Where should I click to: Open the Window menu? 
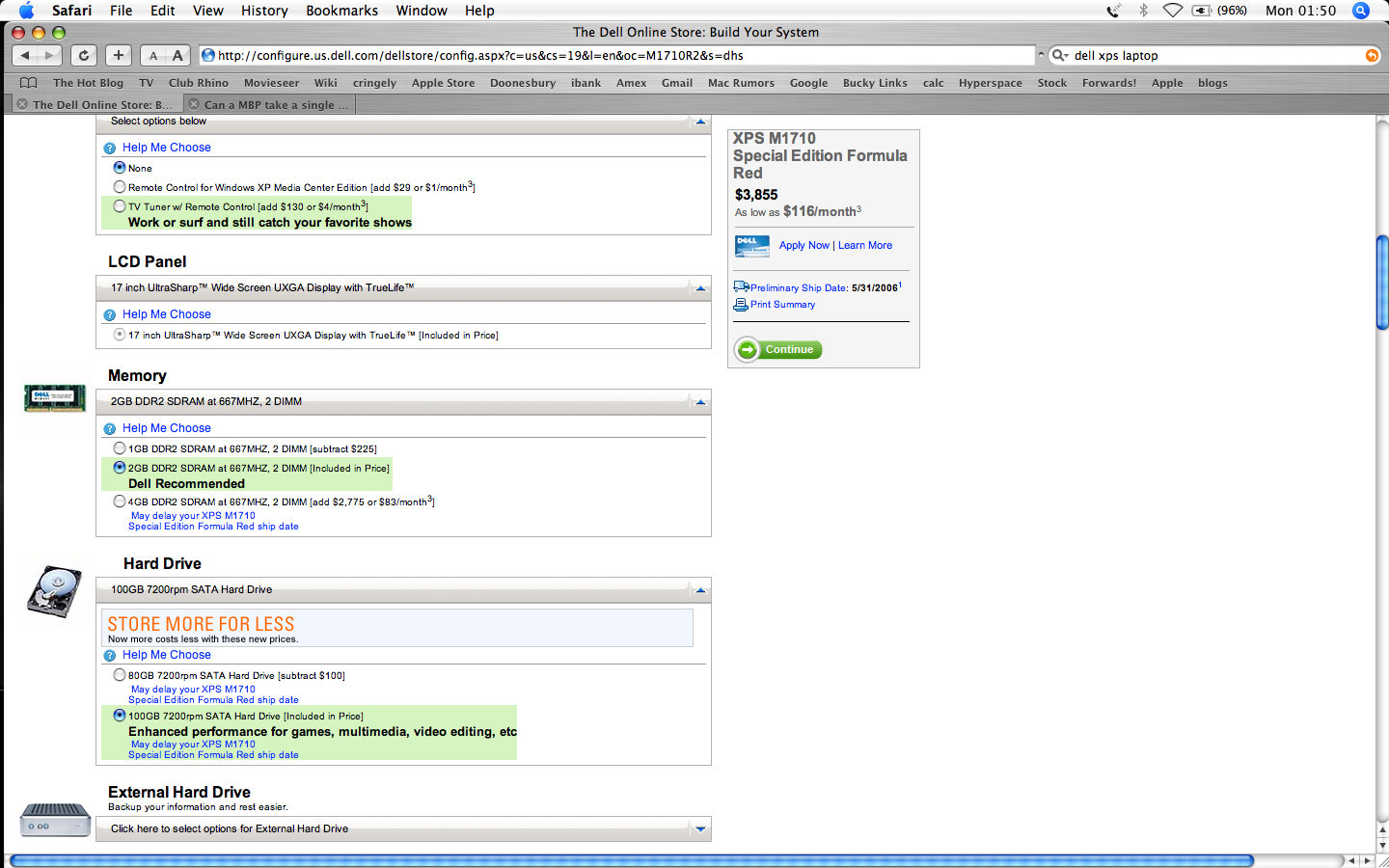[x=422, y=11]
